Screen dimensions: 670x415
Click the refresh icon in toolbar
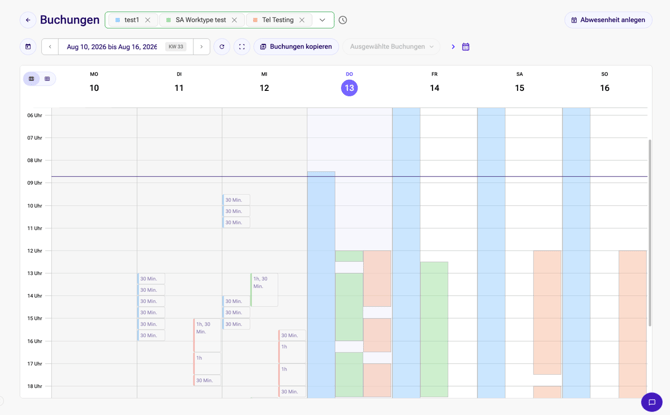click(x=222, y=47)
